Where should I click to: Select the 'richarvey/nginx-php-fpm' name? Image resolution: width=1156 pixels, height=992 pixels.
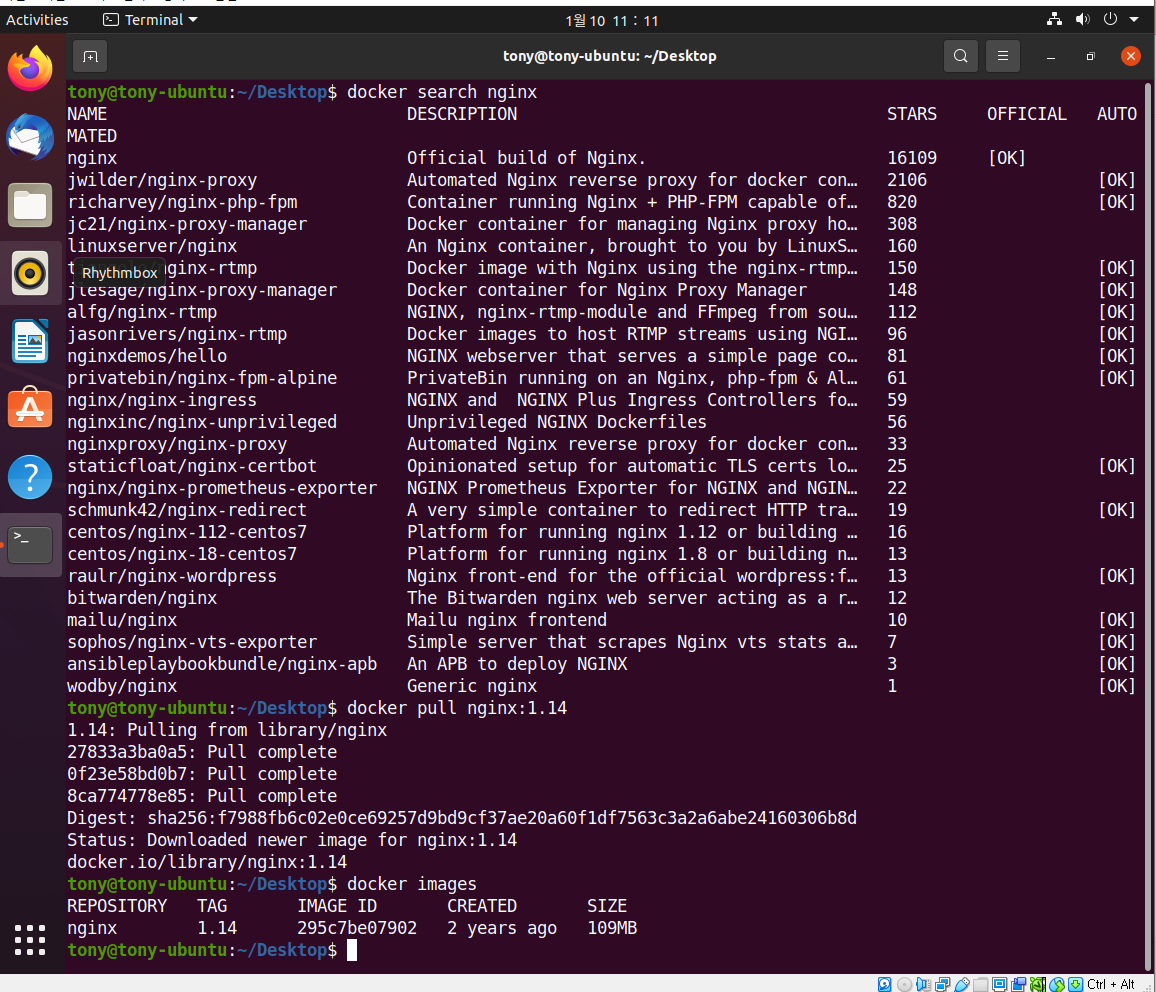[x=182, y=203]
